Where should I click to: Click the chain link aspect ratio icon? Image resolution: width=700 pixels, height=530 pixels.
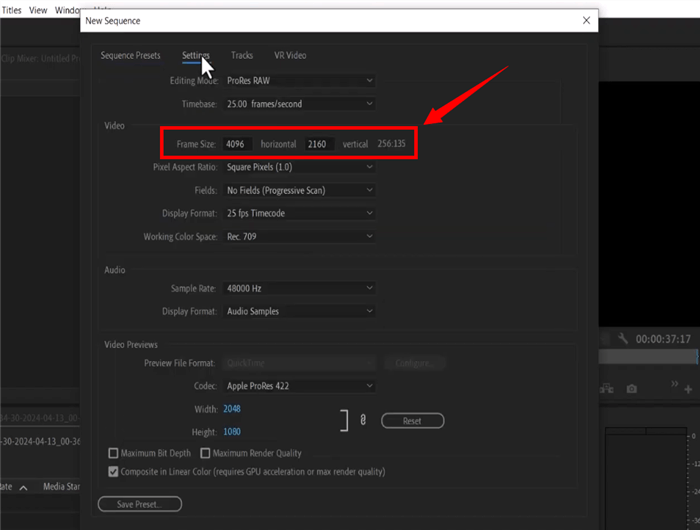tap(362, 421)
